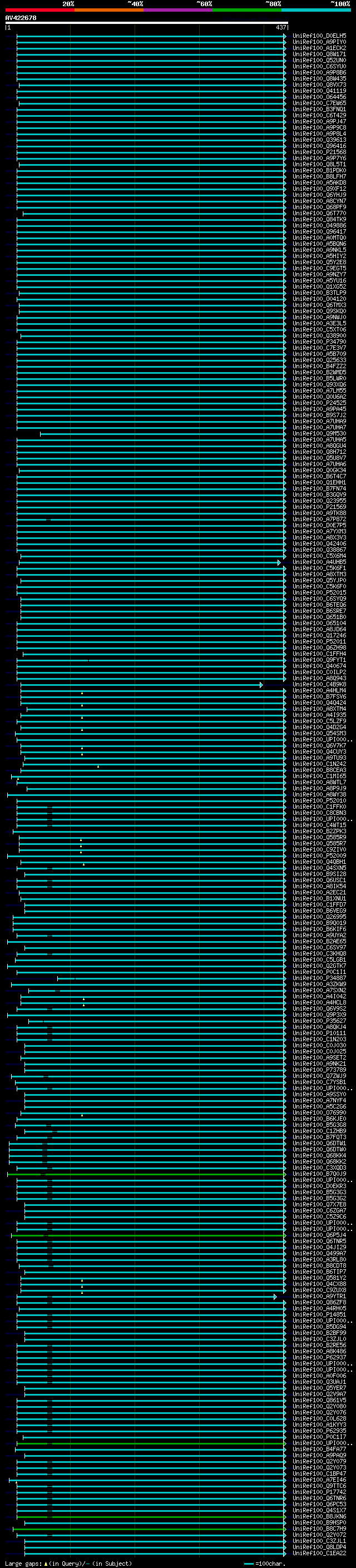Click the orange ~40% identity color segment

[109, 10]
